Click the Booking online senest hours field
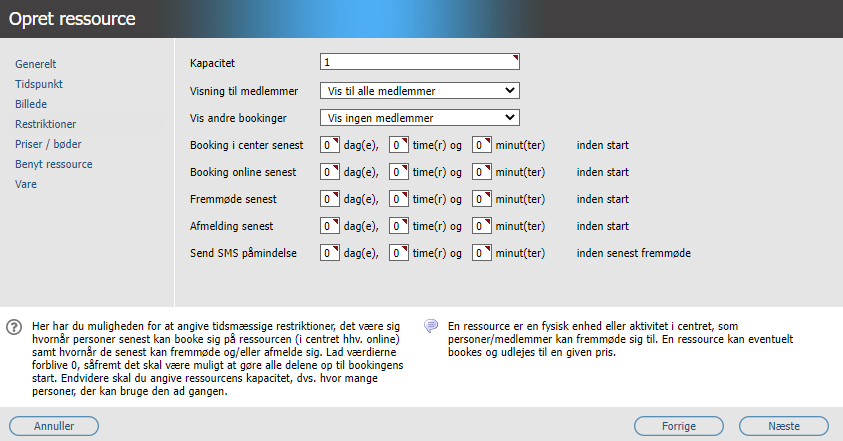This screenshot has height=441, width=843. [x=398, y=172]
